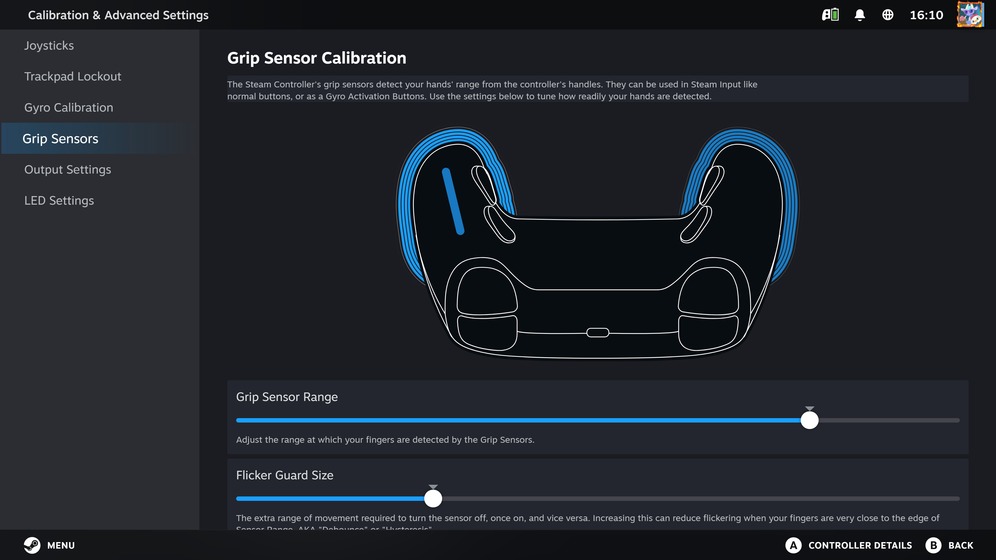Click the Grip Sensor Calibration heading
The height and width of the screenshot is (560, 996).
316,58
